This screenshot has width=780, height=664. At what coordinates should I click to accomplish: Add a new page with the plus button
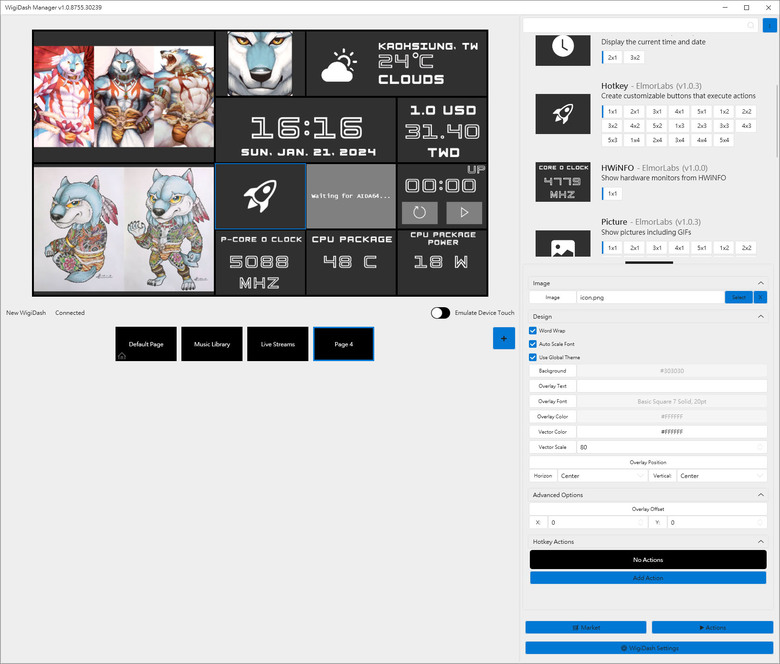point(503,338)
